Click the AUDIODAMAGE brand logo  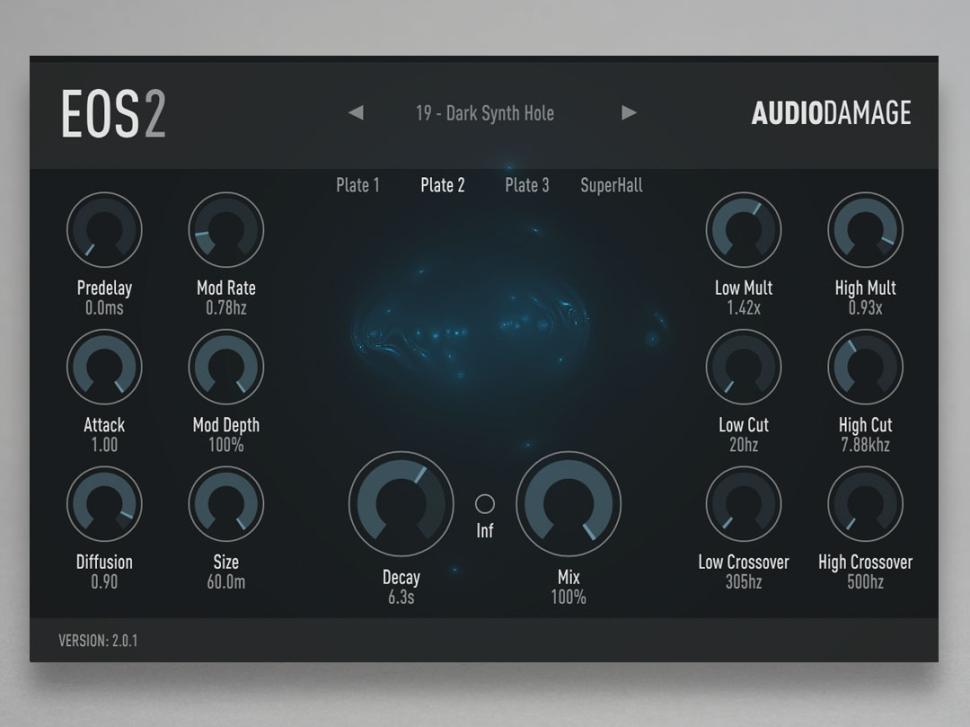coord(831,113)
